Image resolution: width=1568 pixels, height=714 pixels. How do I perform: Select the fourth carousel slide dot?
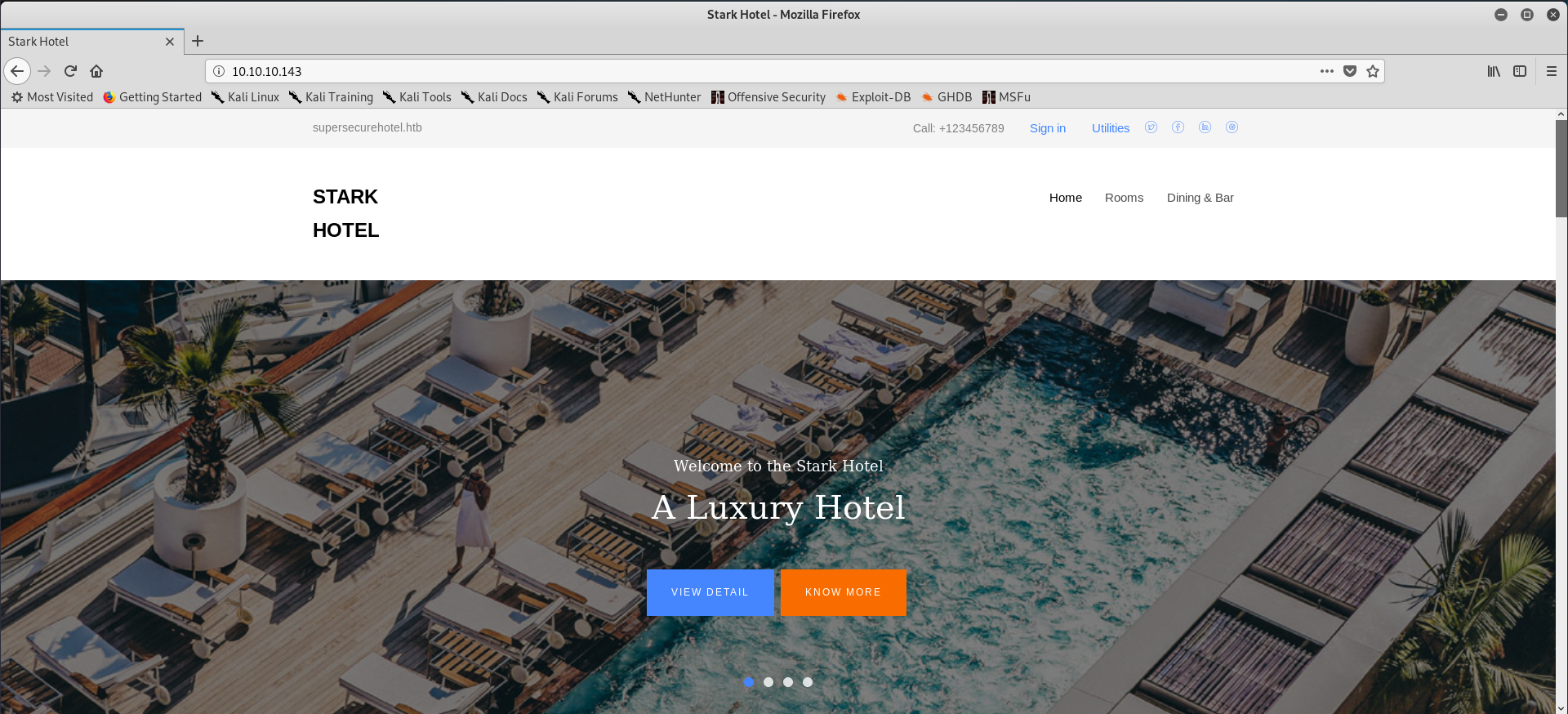pos(808,682)
